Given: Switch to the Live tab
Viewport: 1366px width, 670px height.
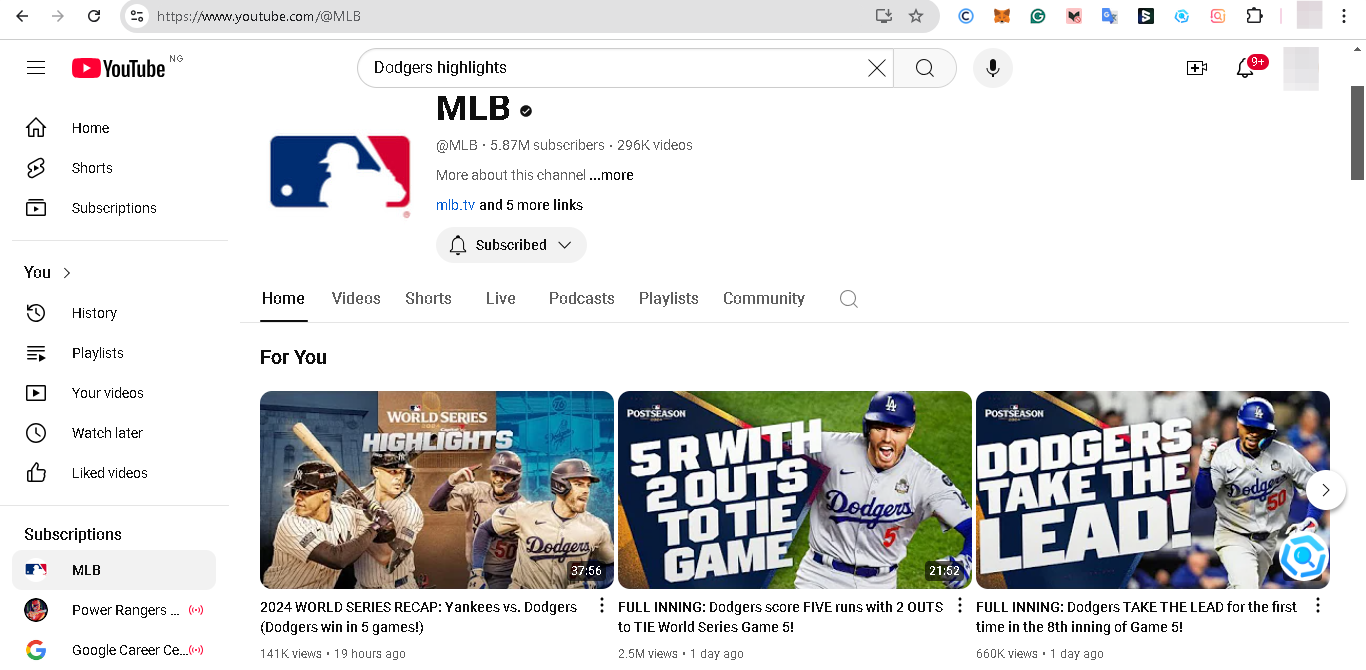Looking at the screenshot, I should pyautogui.click(x=500, y=299).
